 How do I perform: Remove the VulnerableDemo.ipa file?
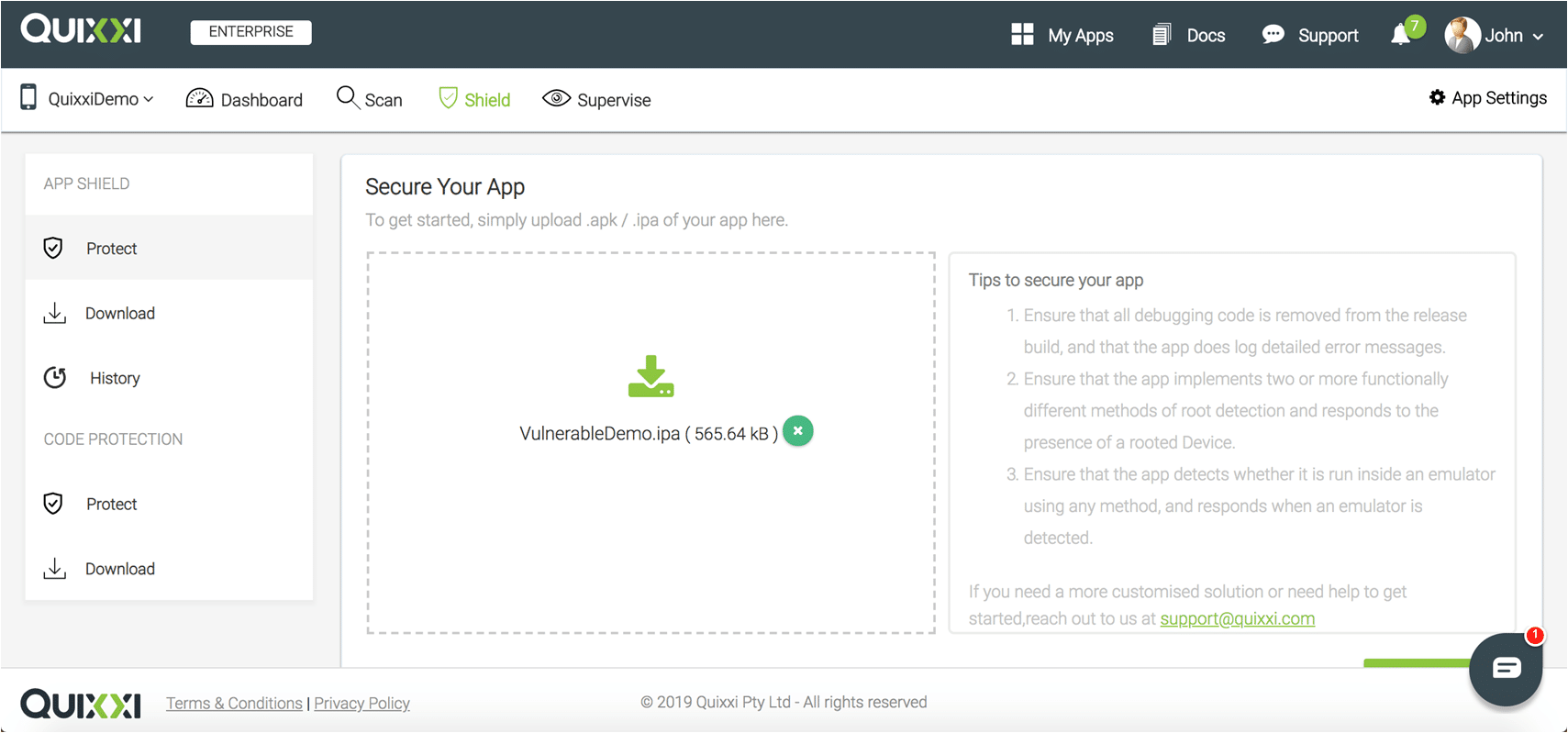pyautogui.click(x=798, y=431)
